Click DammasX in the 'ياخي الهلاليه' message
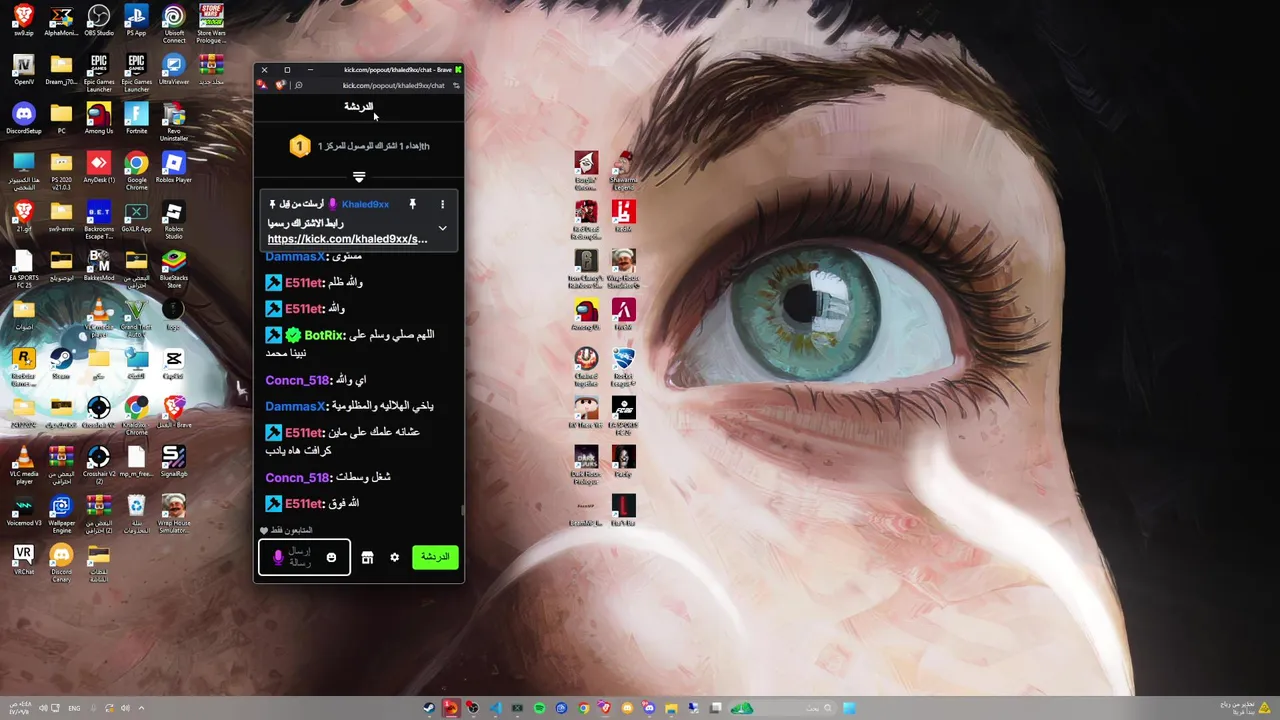 (295, 406)
